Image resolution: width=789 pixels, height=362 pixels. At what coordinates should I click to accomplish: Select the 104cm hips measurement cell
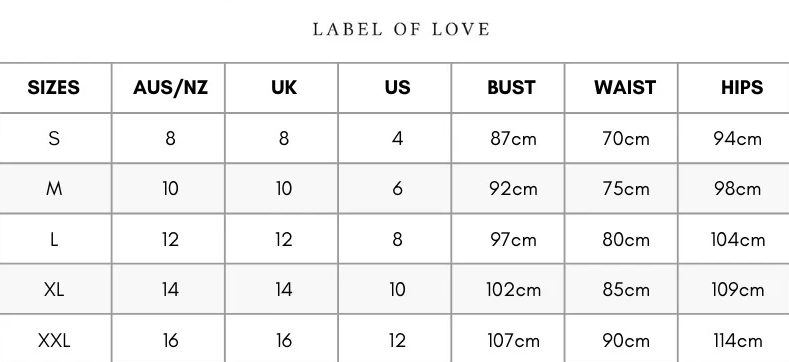(x=738, y=239)
